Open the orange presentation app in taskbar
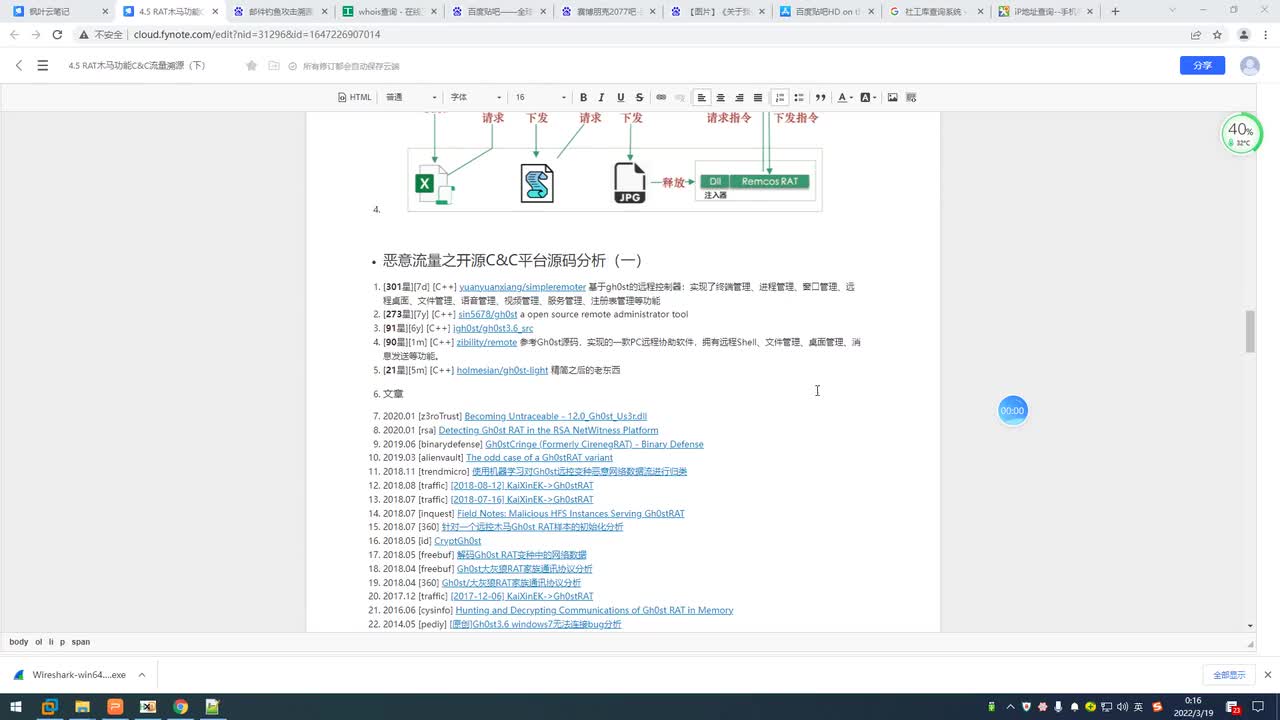 click(114, 707)
